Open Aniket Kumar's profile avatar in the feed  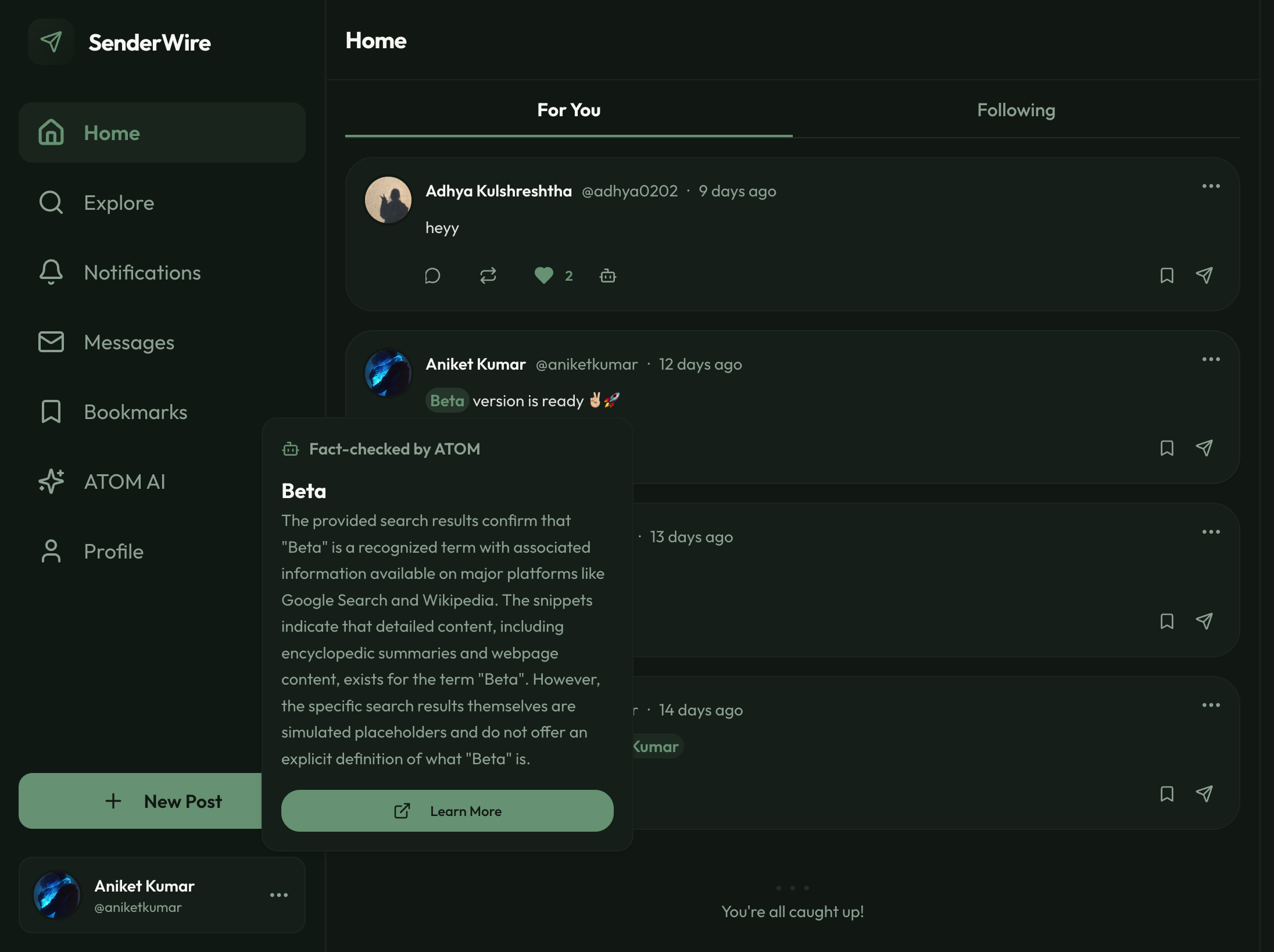tap(387, 373)
